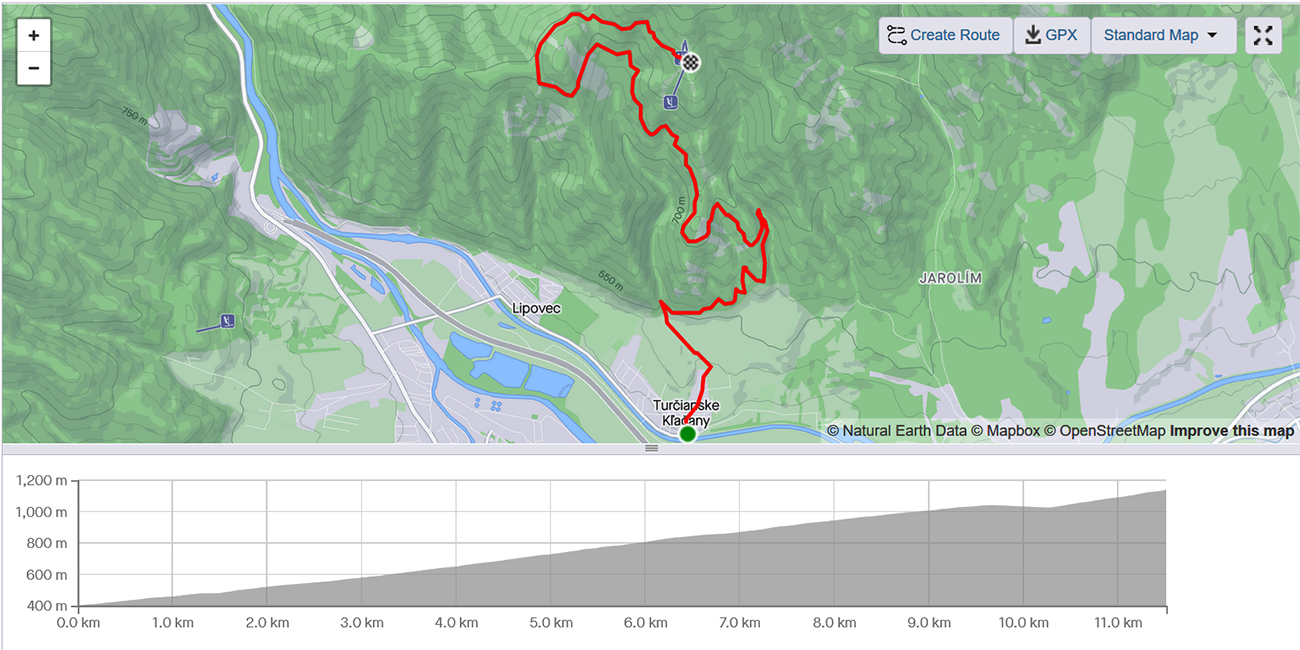Click the checkered finish flag marker
Viewport: 1300px width, 650px height.
690,62
